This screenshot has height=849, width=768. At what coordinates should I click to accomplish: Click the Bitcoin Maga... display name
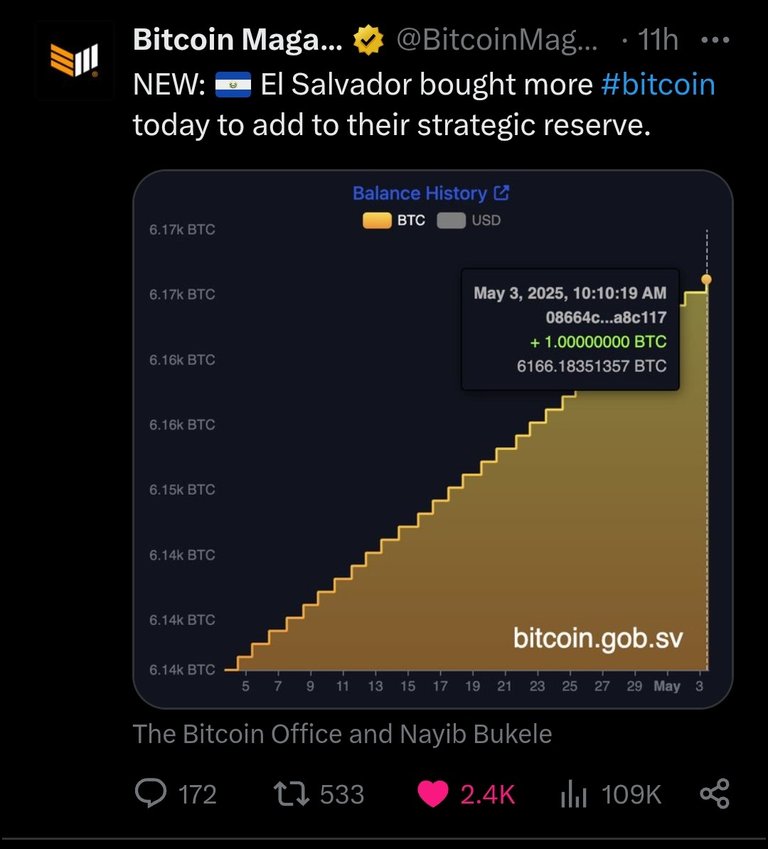pos(238,40)
